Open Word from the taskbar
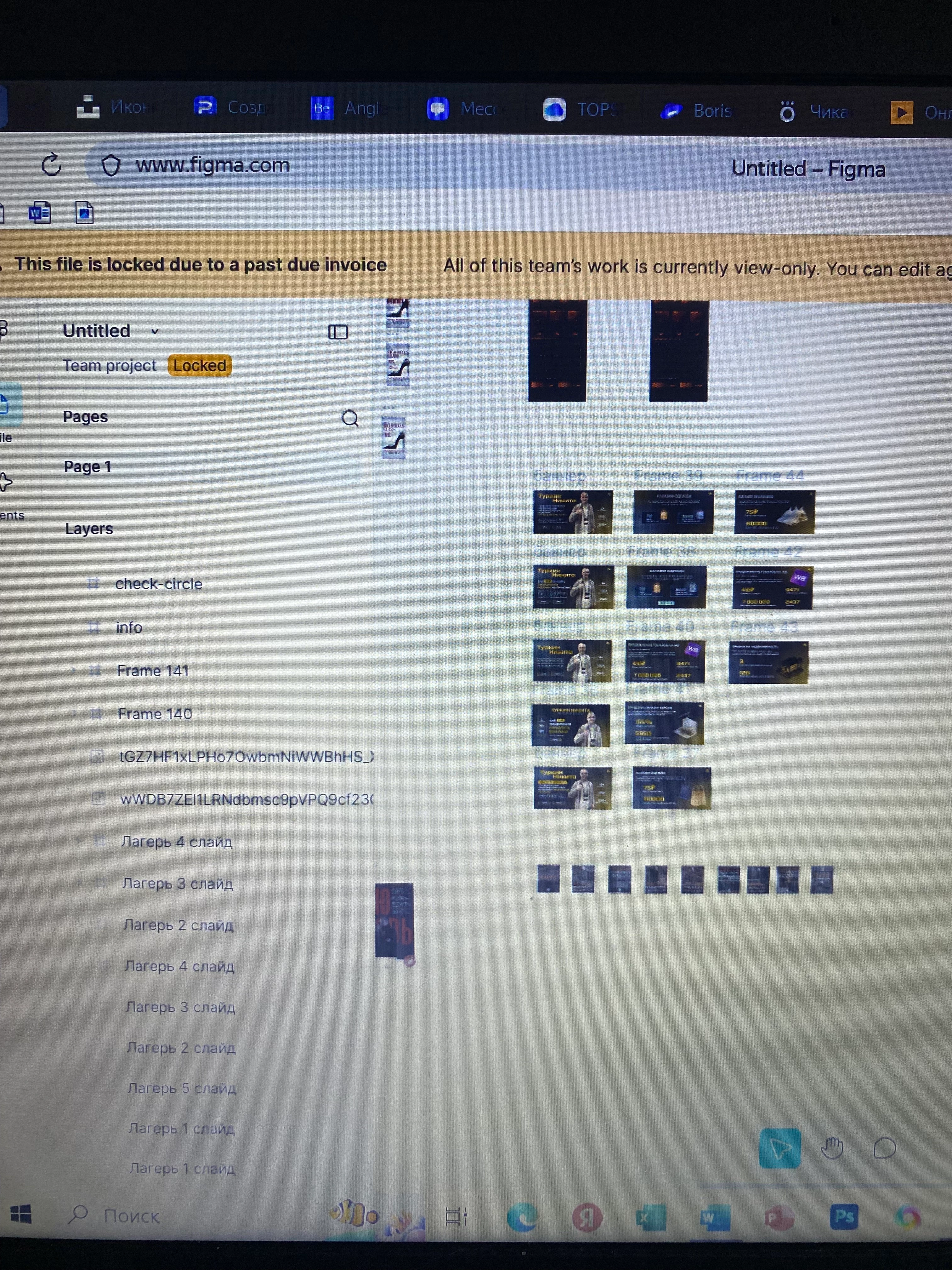The image size is (952, 1270). 715,1217
